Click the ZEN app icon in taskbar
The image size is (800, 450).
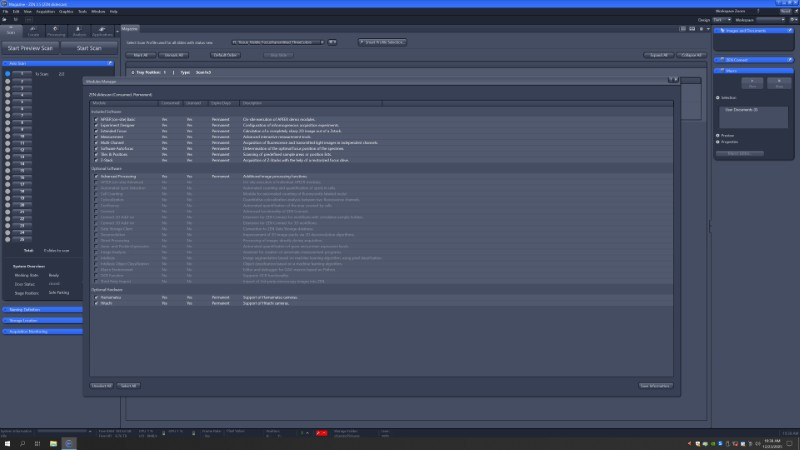[70, 441]
